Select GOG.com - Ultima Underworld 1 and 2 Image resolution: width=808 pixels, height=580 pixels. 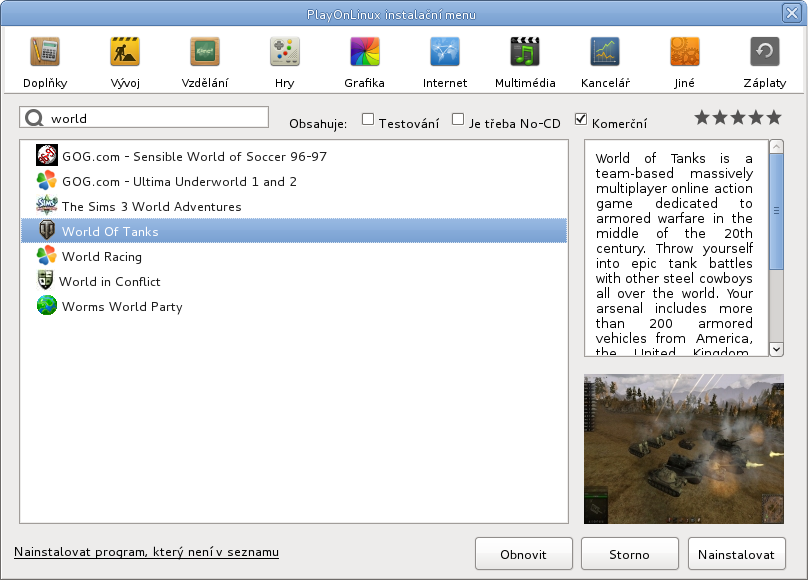(x=294, y=181)
